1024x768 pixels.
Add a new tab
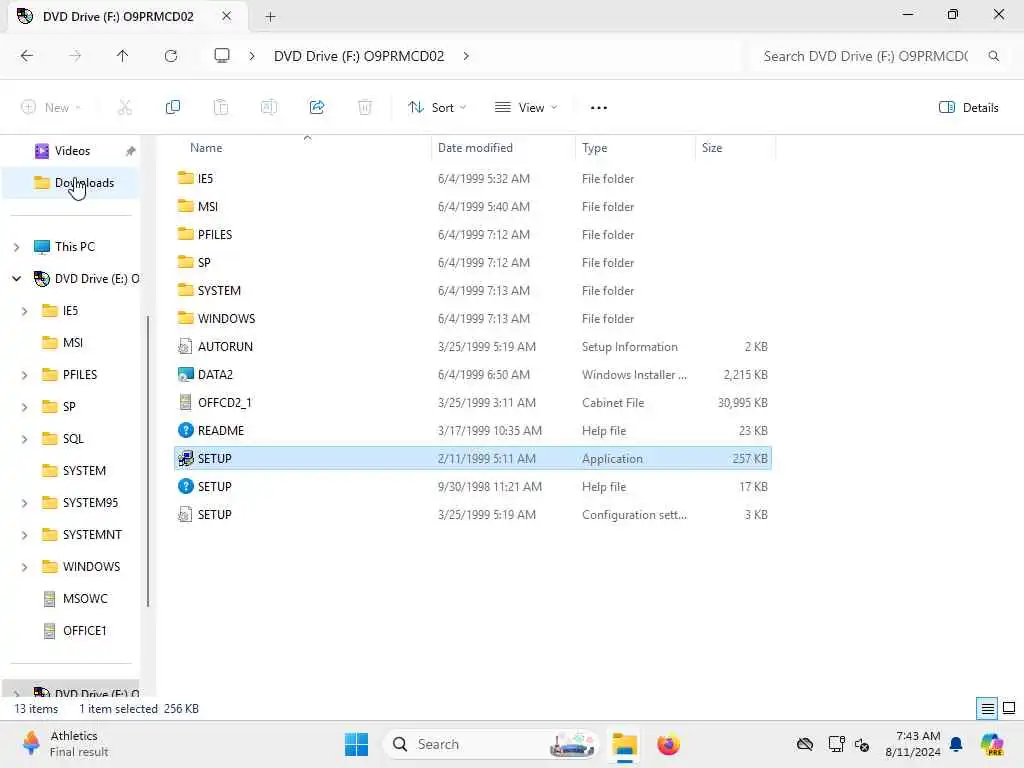pos(270,17)
